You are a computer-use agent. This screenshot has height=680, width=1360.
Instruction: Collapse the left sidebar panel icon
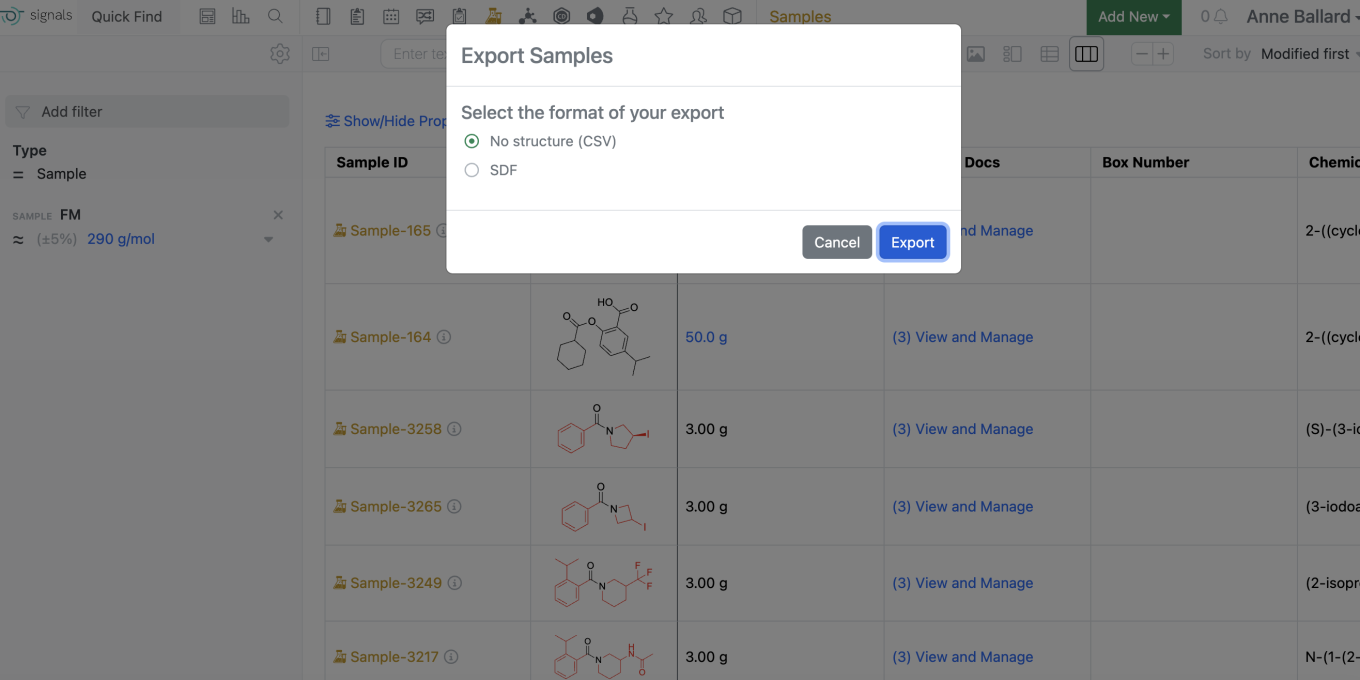[x=321, y=54]
